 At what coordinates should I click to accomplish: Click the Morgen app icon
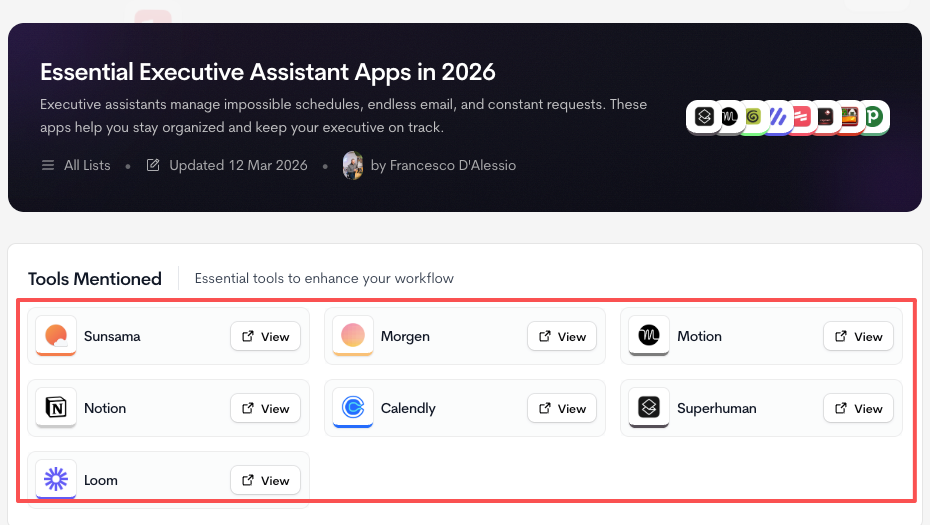353,336
